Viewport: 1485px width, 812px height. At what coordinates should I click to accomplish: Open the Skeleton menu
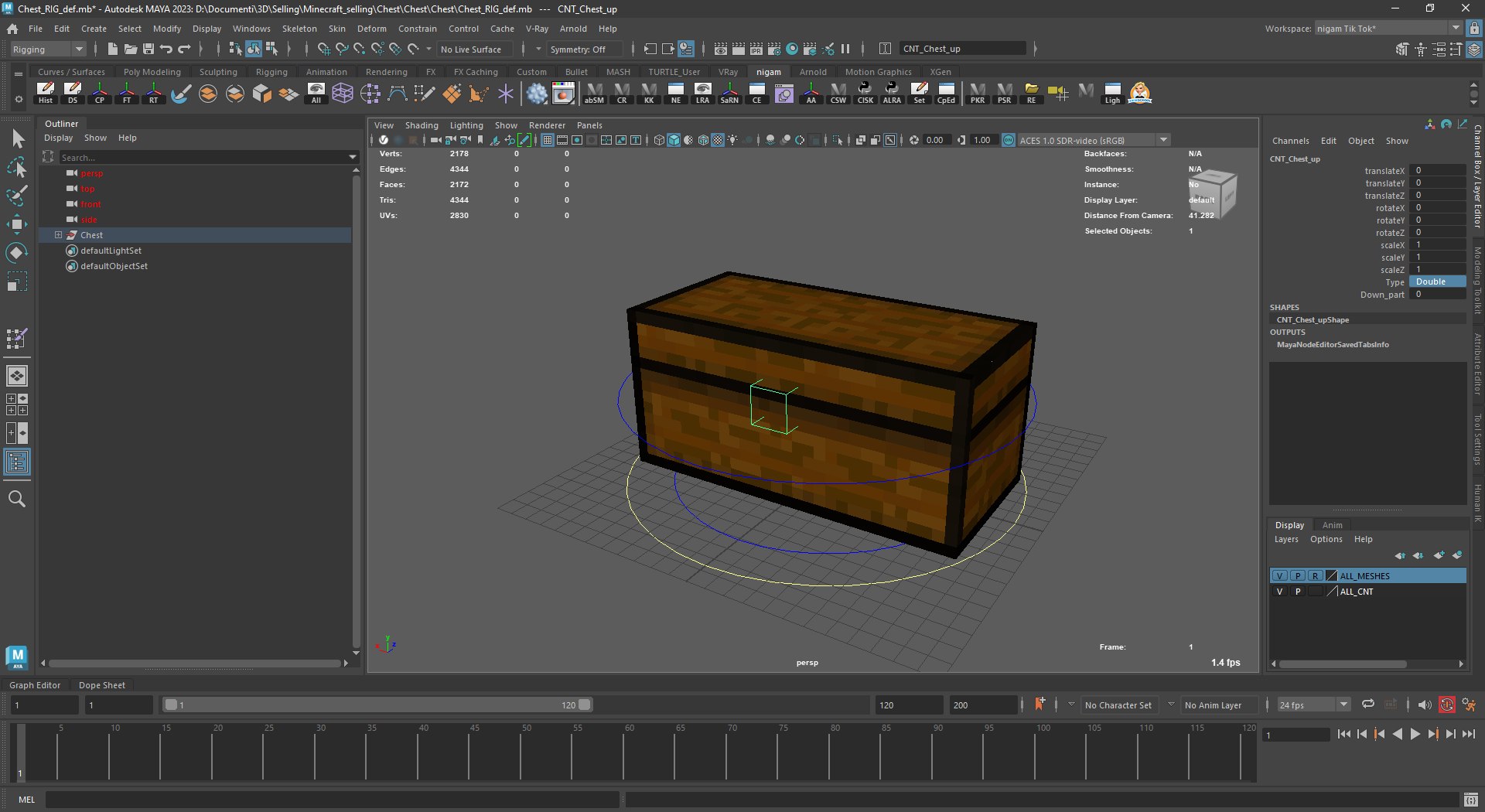click(x=299, y=29)
